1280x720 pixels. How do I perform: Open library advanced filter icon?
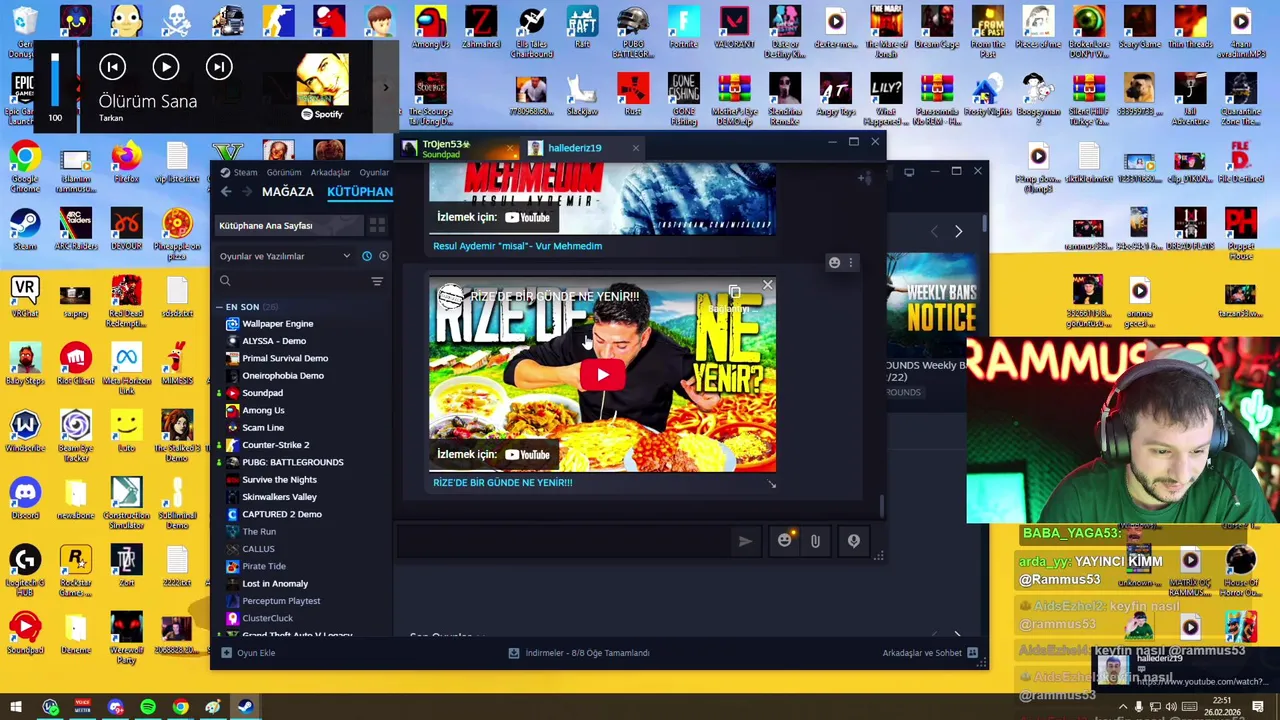point(377,282)
